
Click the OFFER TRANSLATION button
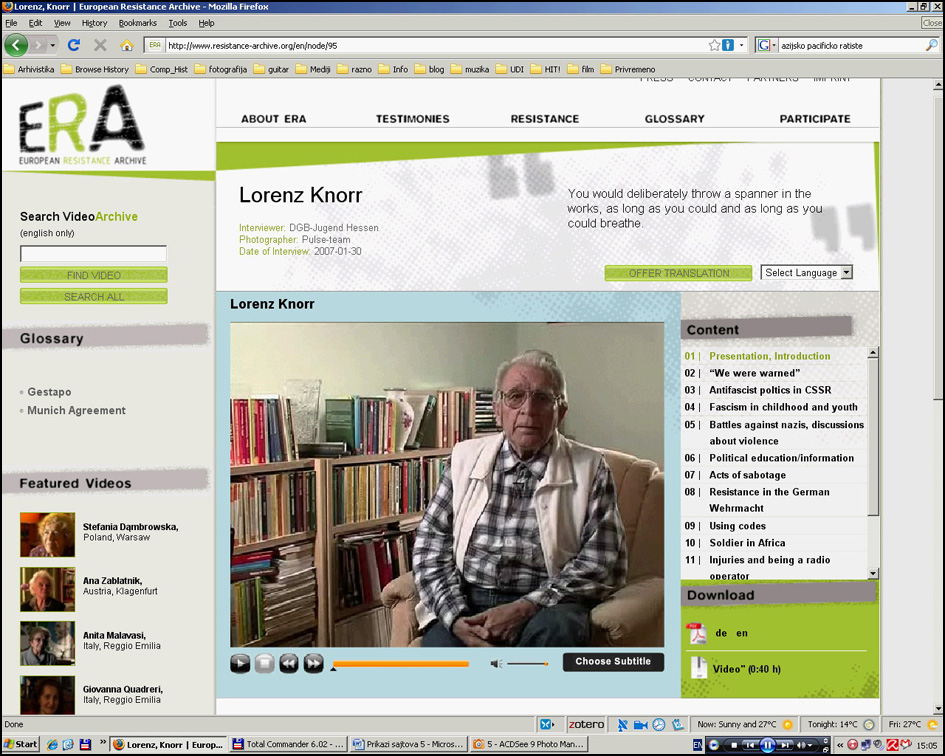tap(678, 273)
